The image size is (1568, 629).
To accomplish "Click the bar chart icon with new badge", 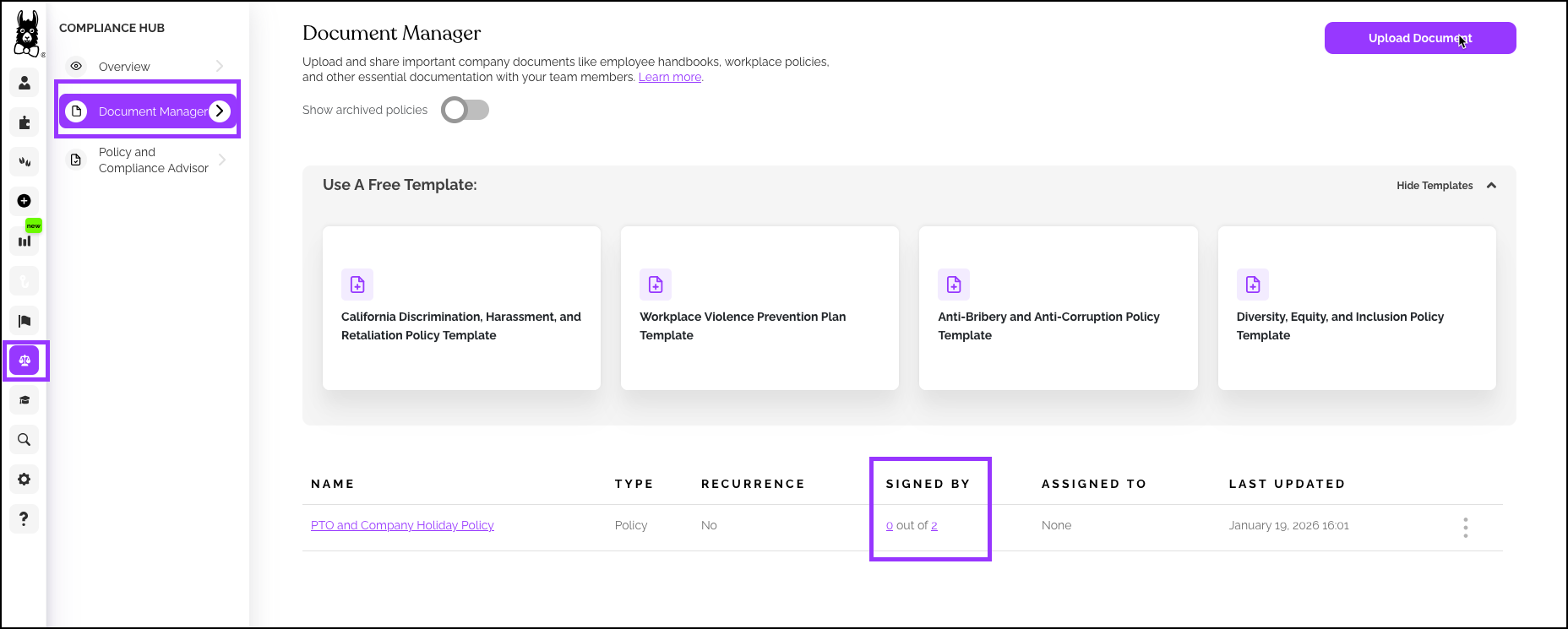I will point(24,241).
